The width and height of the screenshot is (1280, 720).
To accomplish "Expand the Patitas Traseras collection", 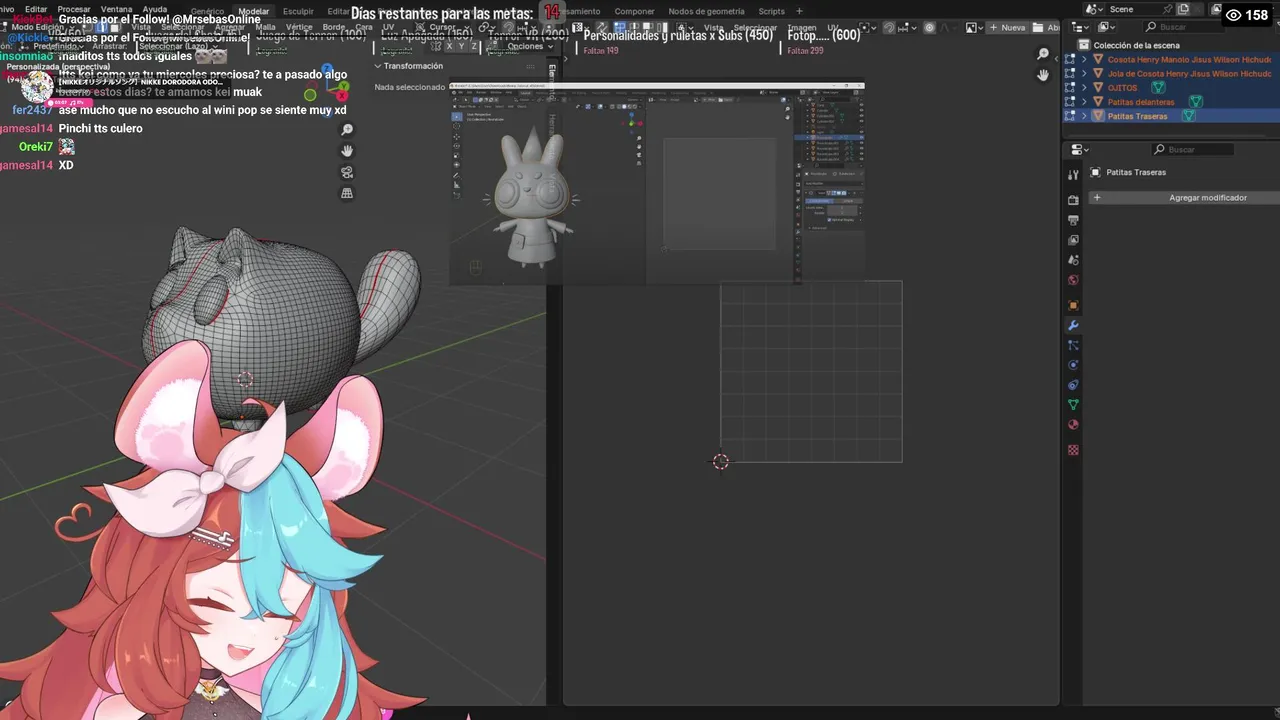I will [1084, 116].
